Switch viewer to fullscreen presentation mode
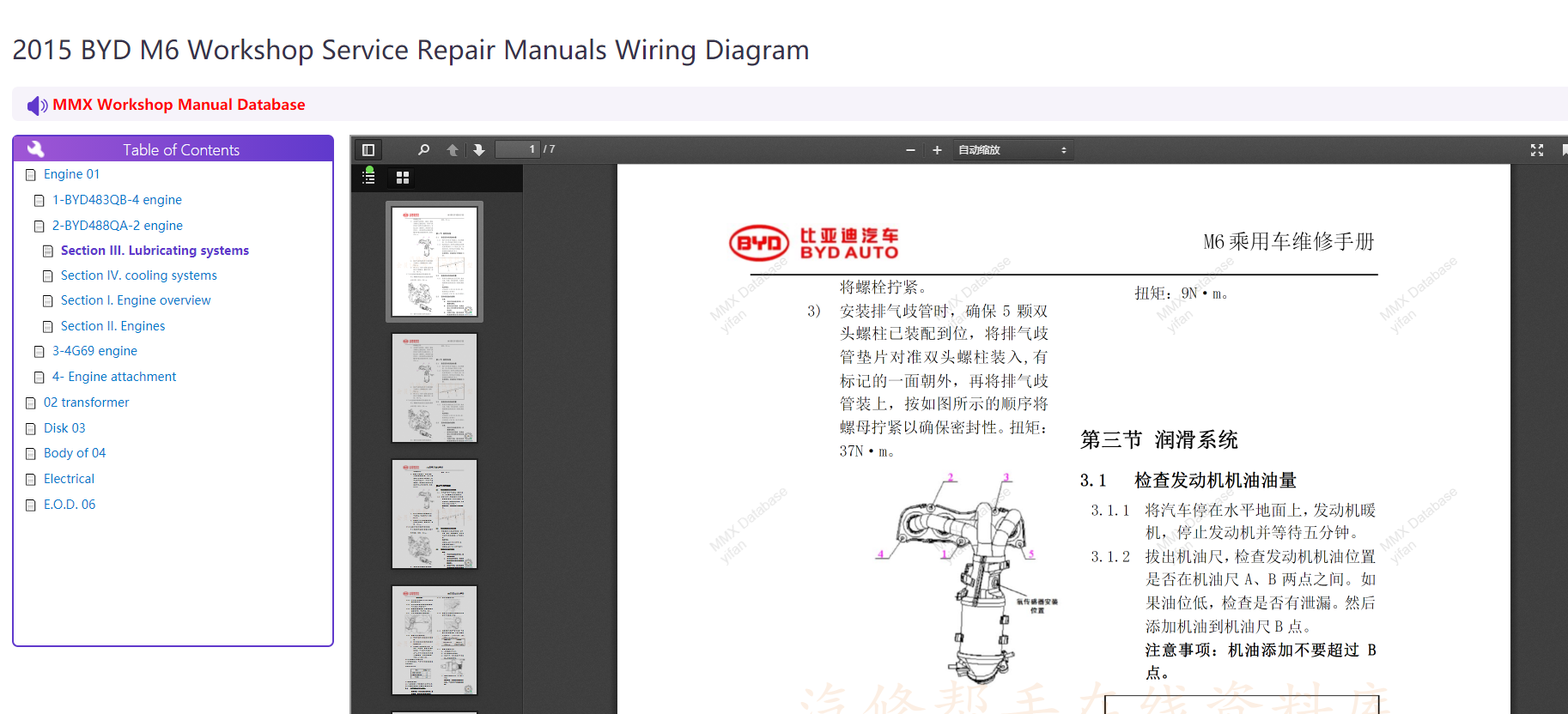 [x=1537, y=150]
